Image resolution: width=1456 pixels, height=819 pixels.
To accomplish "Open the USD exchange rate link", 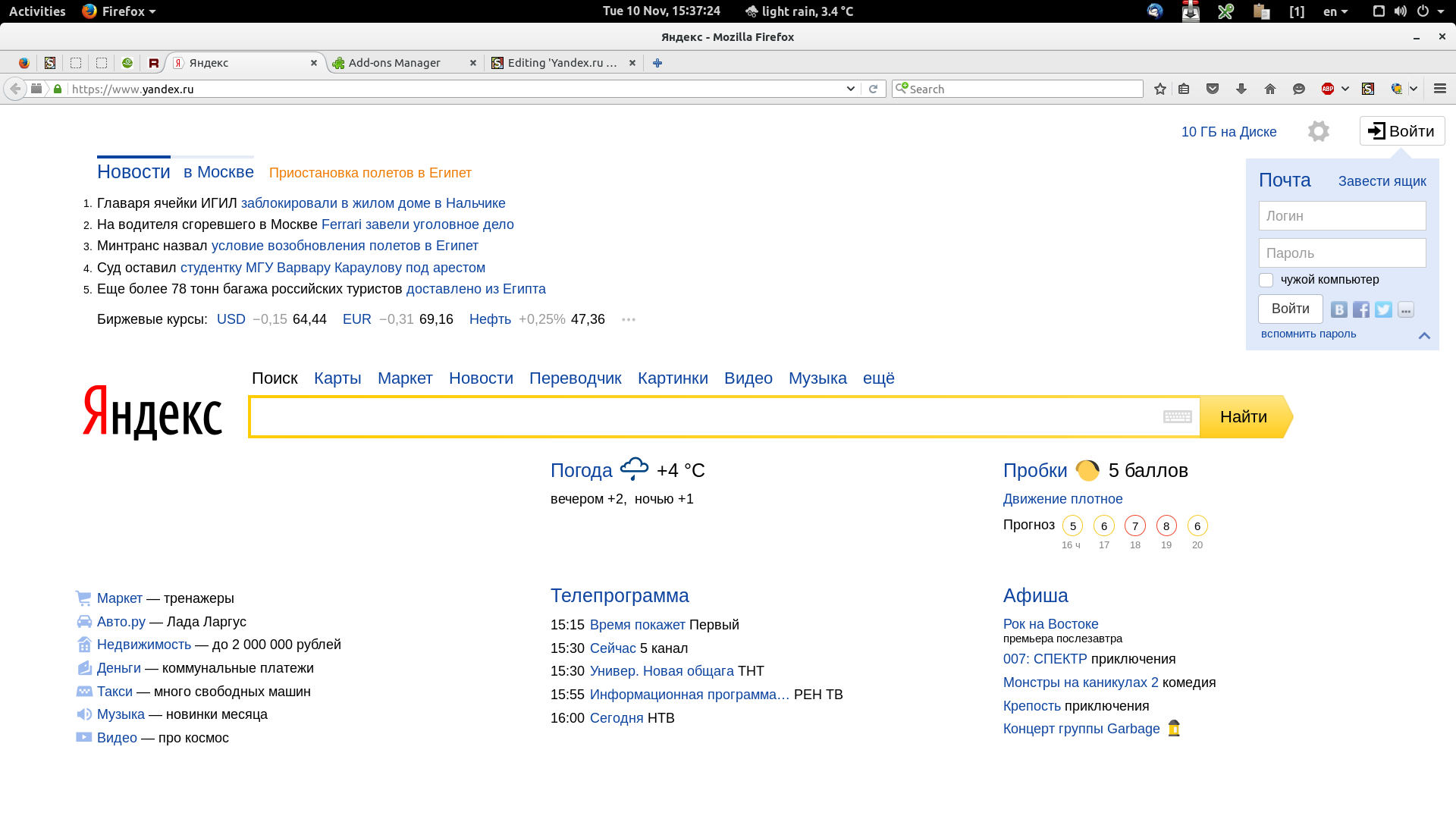I will [x=231, y=319].
